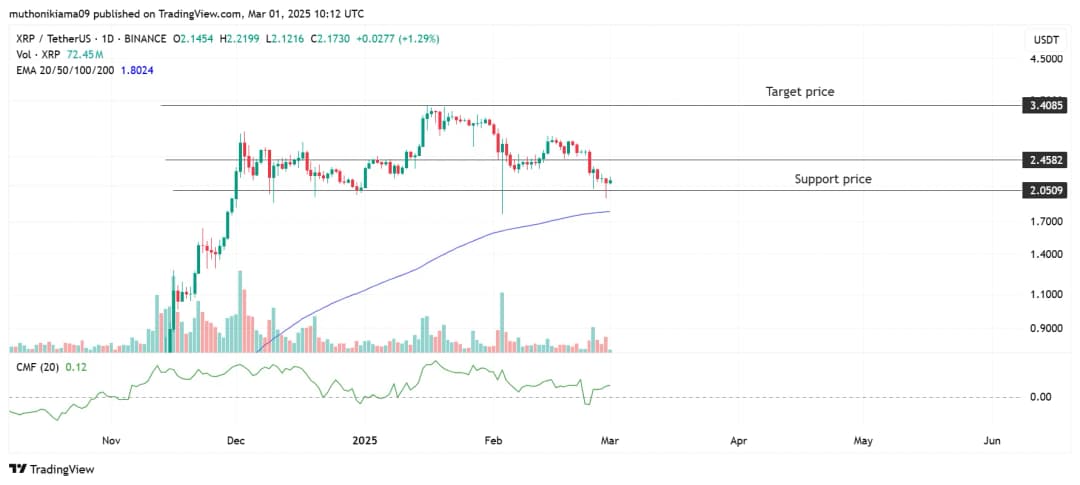This screenshot has width=1080, height=485.
Task: Click the 2025 label on time axis
Action: [x=364, y=440]
